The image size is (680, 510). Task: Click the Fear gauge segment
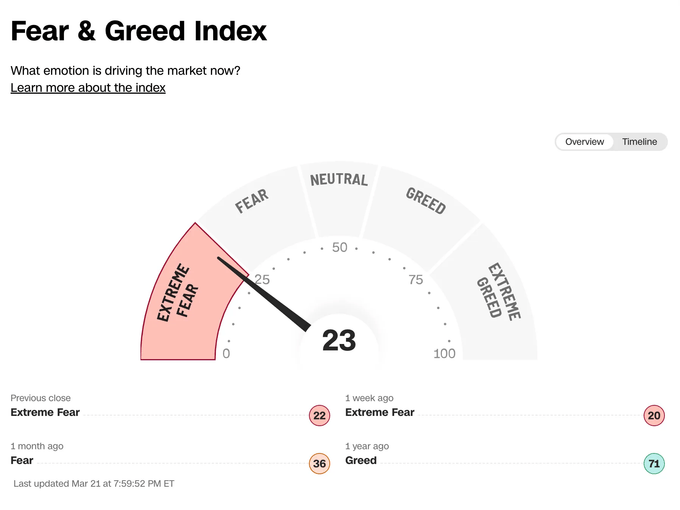pyautogui.click(x=256, y=208)
